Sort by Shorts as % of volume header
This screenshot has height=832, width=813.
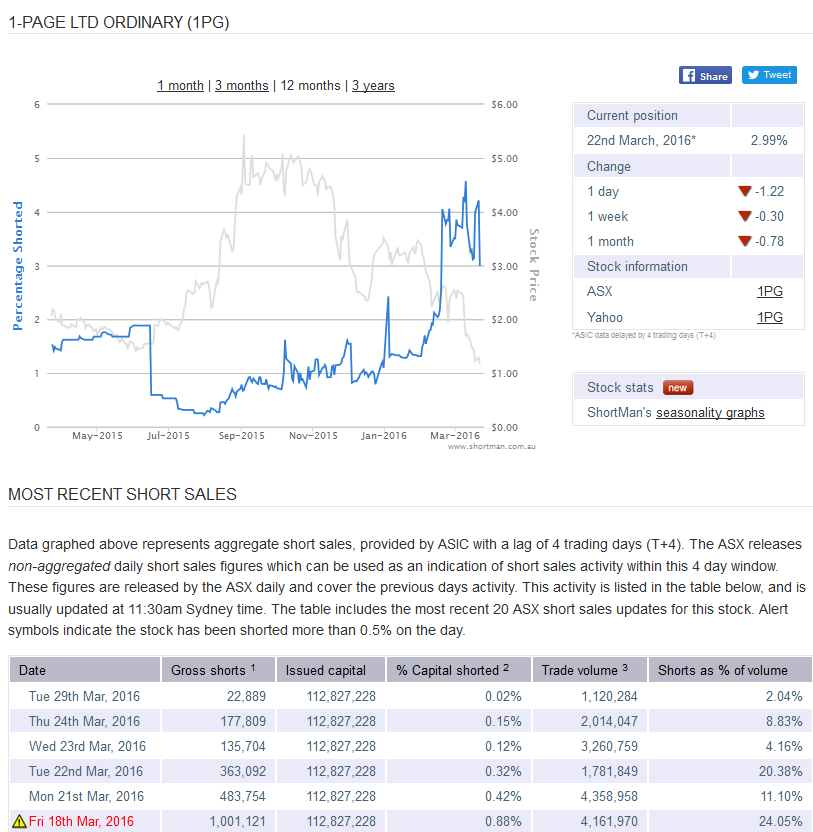pos(730,670)
